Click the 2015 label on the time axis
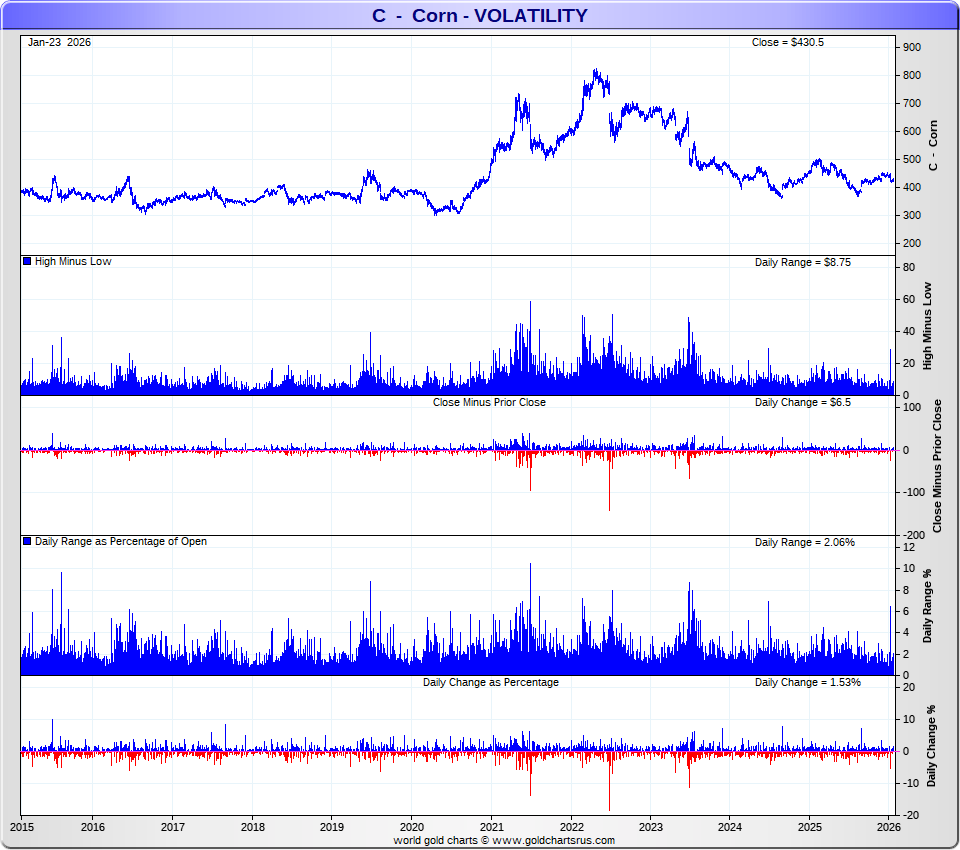The image size is (960, 850). point(22,827)
